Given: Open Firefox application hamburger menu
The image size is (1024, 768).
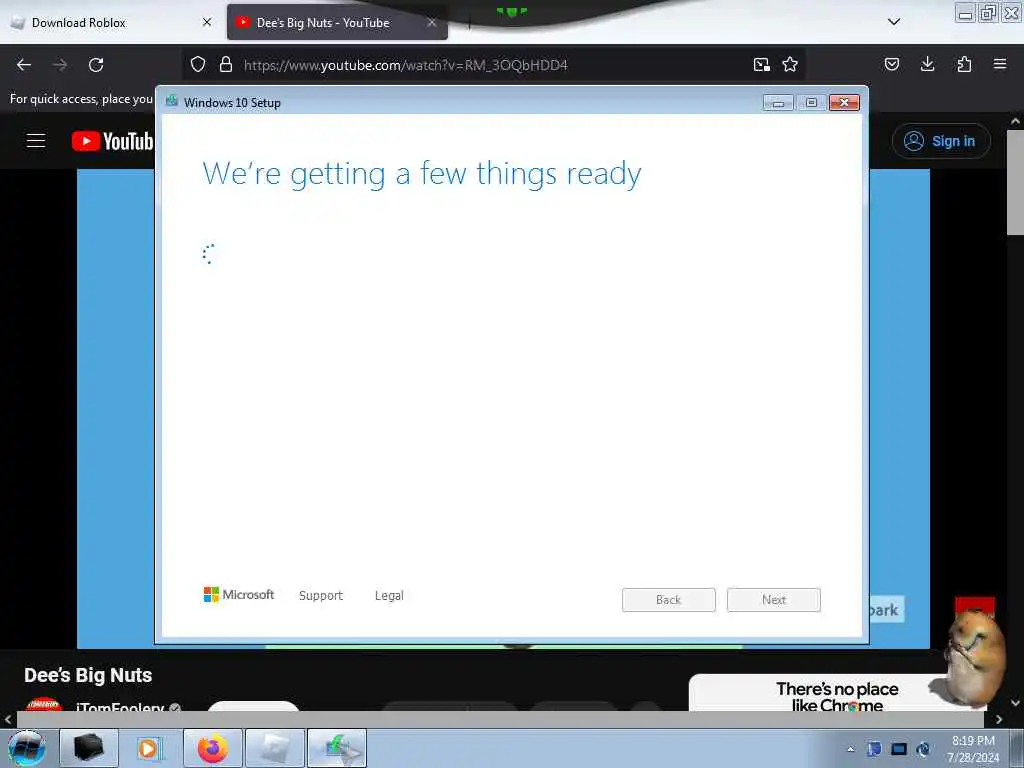Looking at the screenshot, I should pyautogui.click(x=1000, y=64).
